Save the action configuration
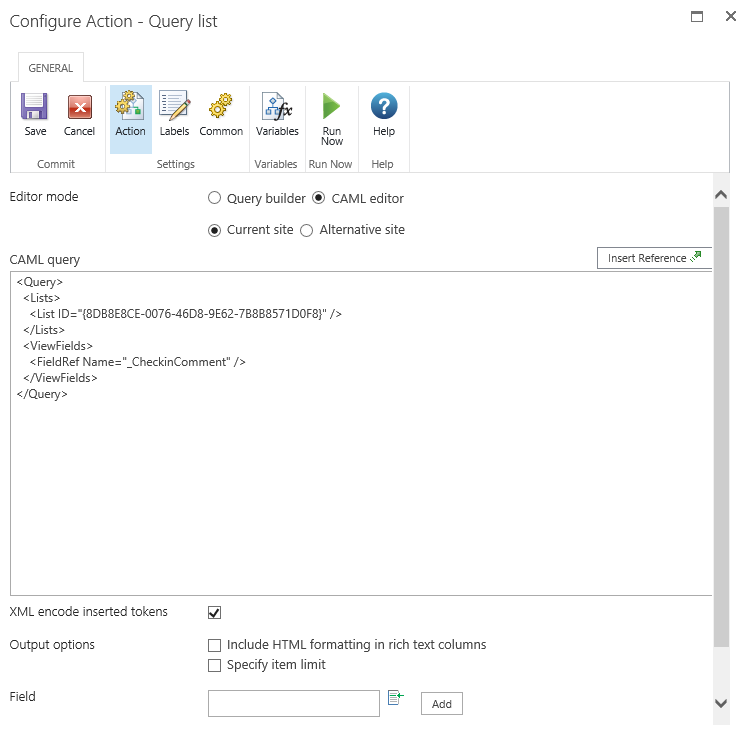The height and width of the screenshot is (731, 744). pos(35,114)
